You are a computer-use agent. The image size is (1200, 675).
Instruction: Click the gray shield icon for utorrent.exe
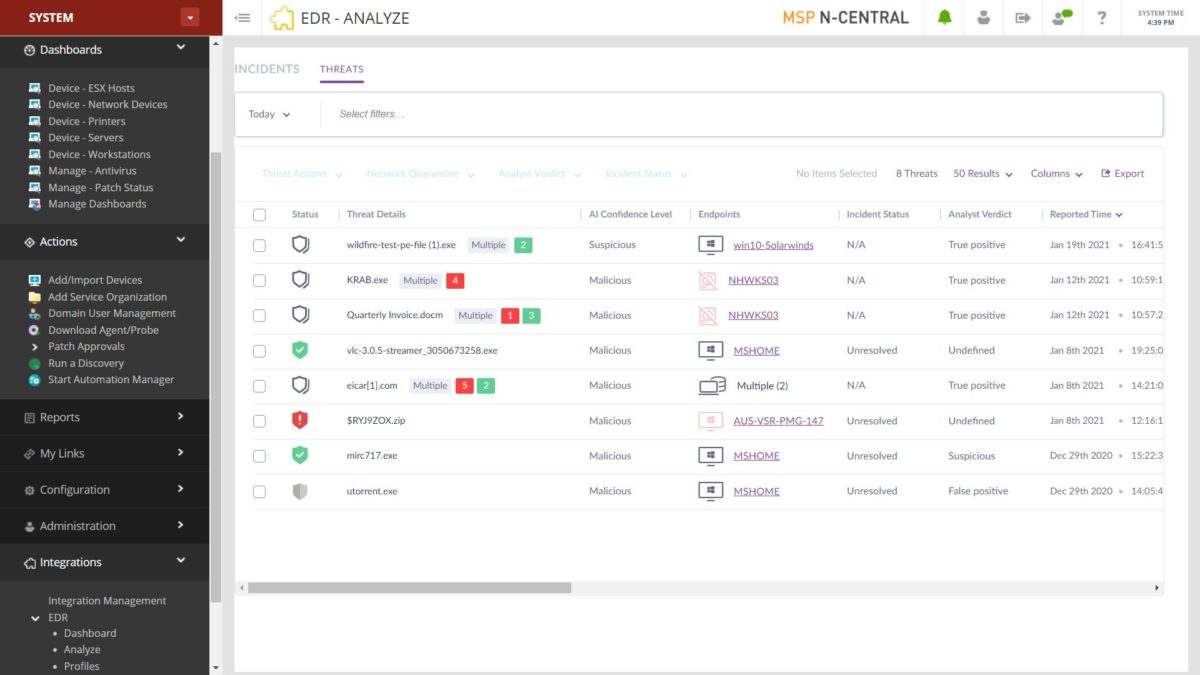[x=300, y=491]
